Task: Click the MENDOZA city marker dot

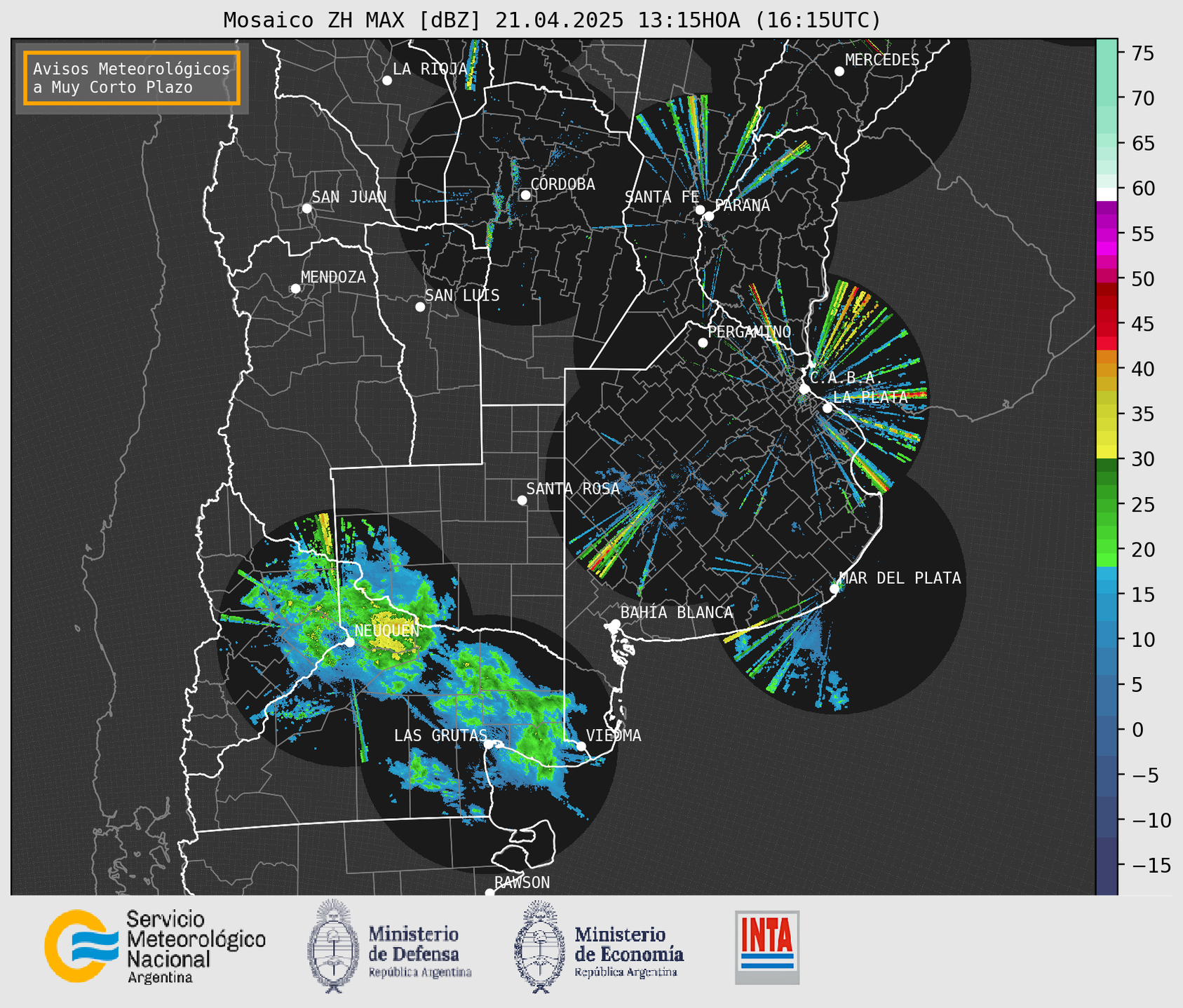Action: 295,289
